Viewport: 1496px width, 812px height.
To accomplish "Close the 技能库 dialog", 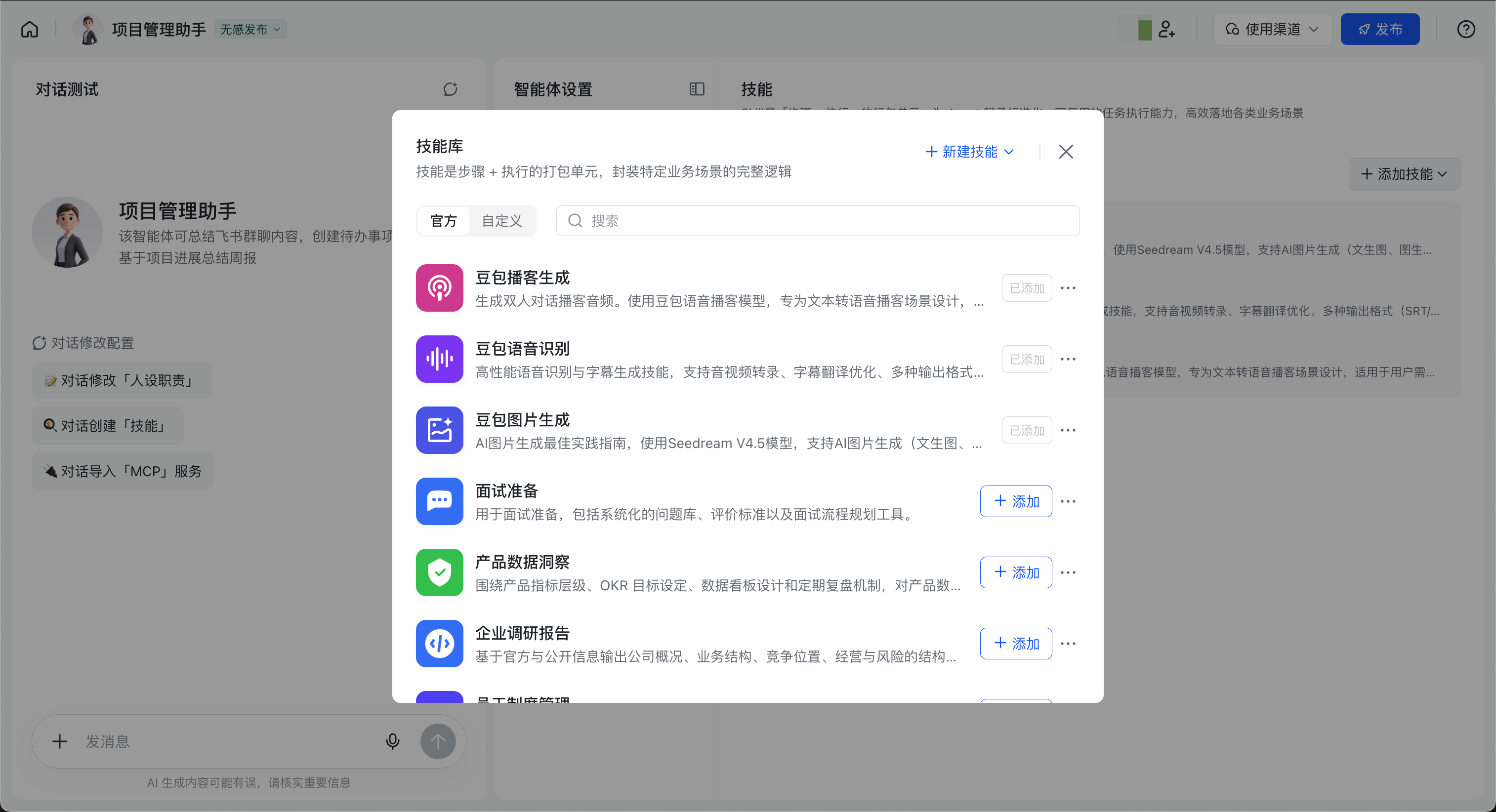I will click(x=1065, y=152).
